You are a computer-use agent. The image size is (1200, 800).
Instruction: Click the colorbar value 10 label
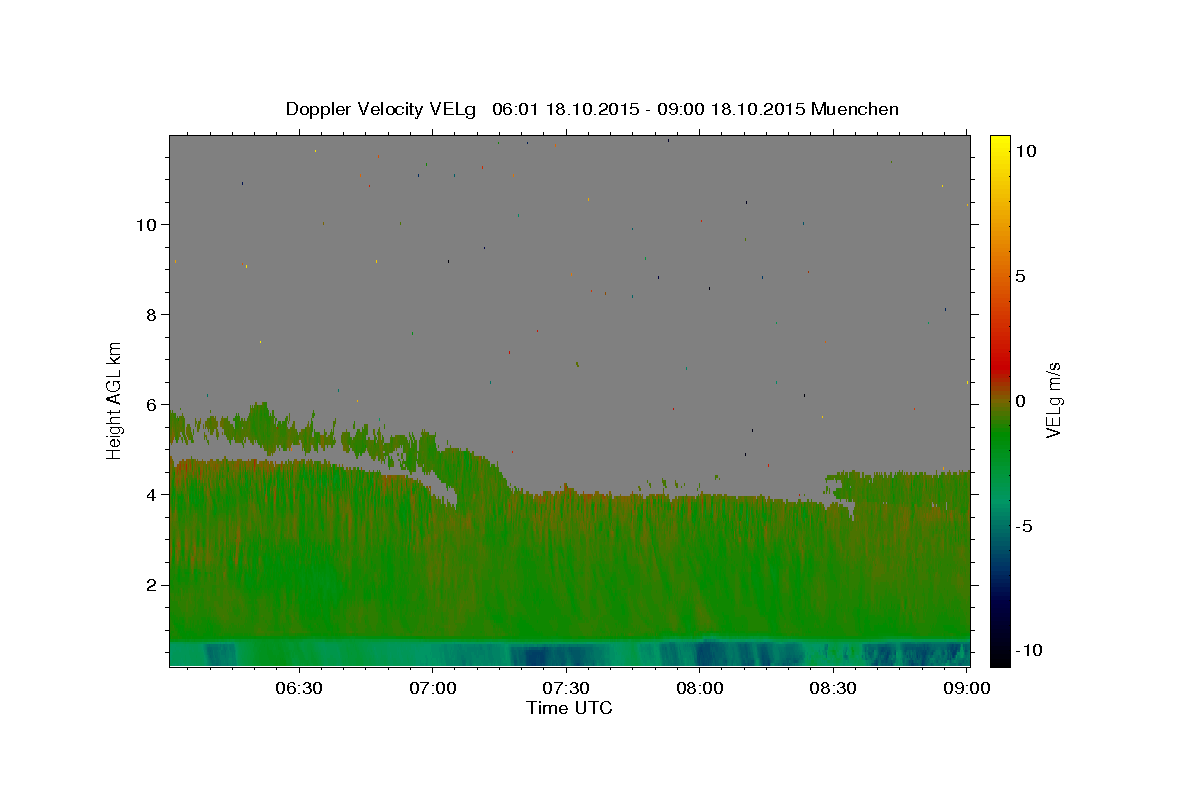click(1025, 150)
